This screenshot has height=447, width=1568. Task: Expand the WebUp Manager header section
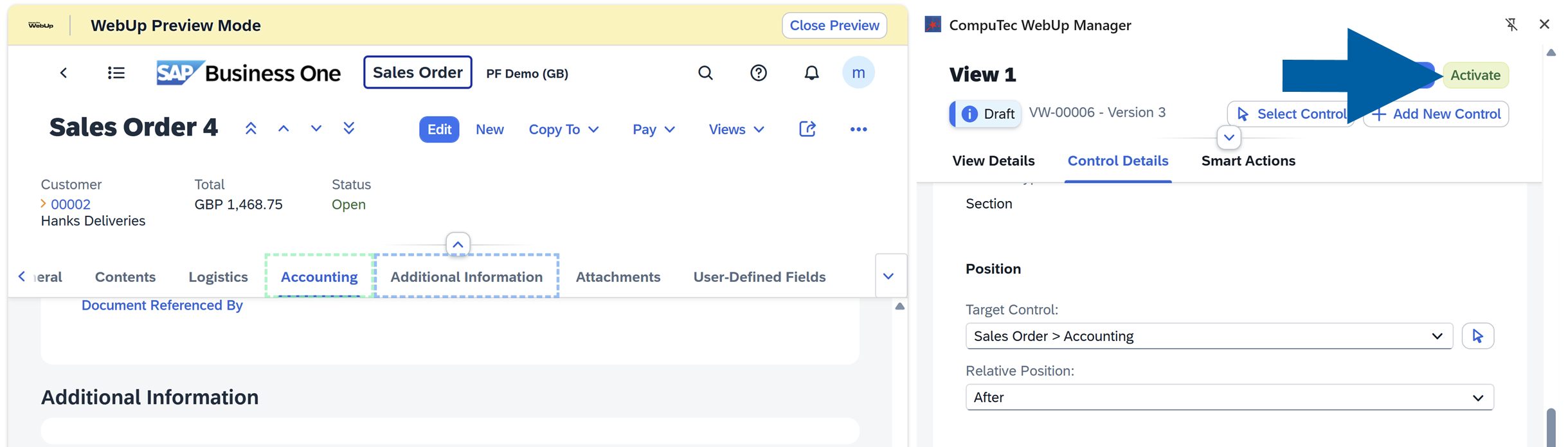pos(1229,137)
